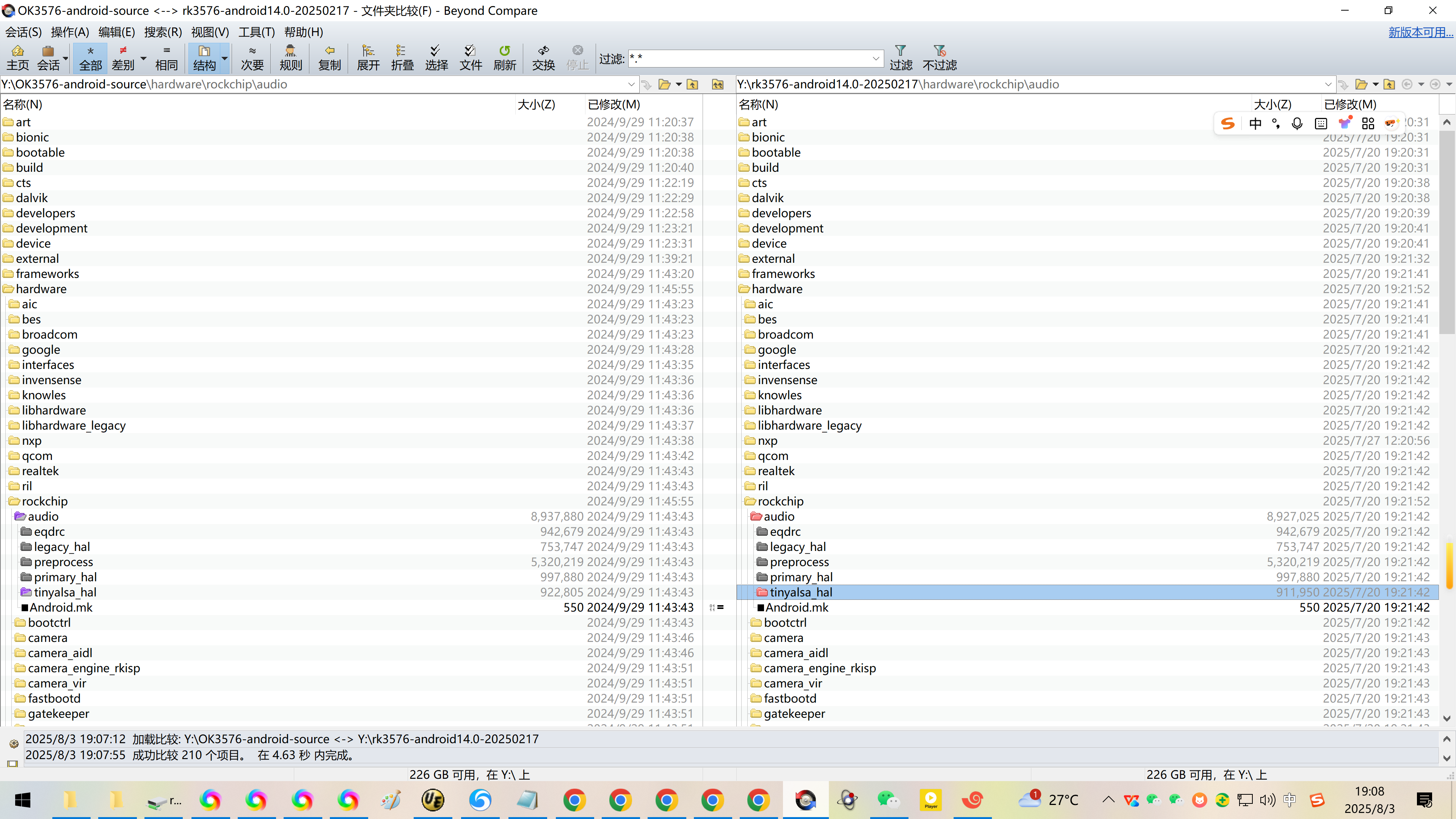The image size is (1456, 819).
Task: Expand all folders with 展开
Action: click(x=369, y=58)
